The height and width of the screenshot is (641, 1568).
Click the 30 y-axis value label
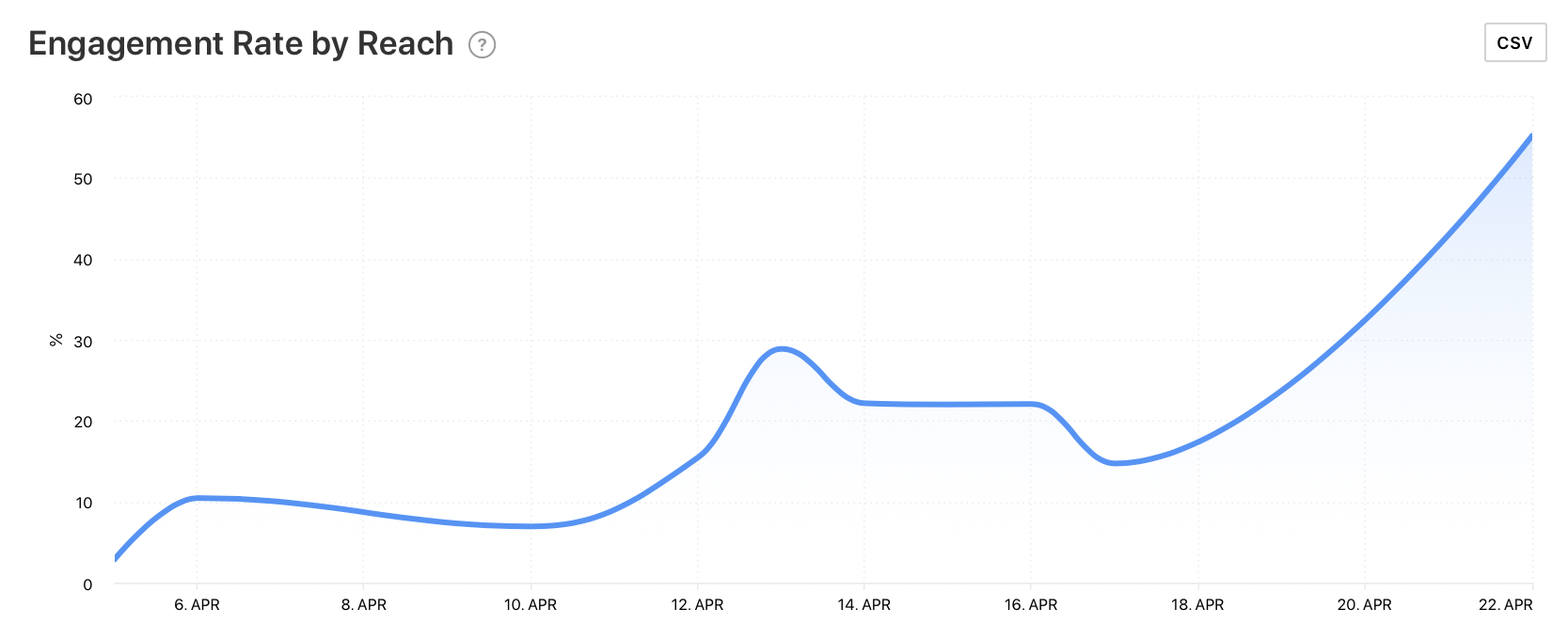click(83, 342)
